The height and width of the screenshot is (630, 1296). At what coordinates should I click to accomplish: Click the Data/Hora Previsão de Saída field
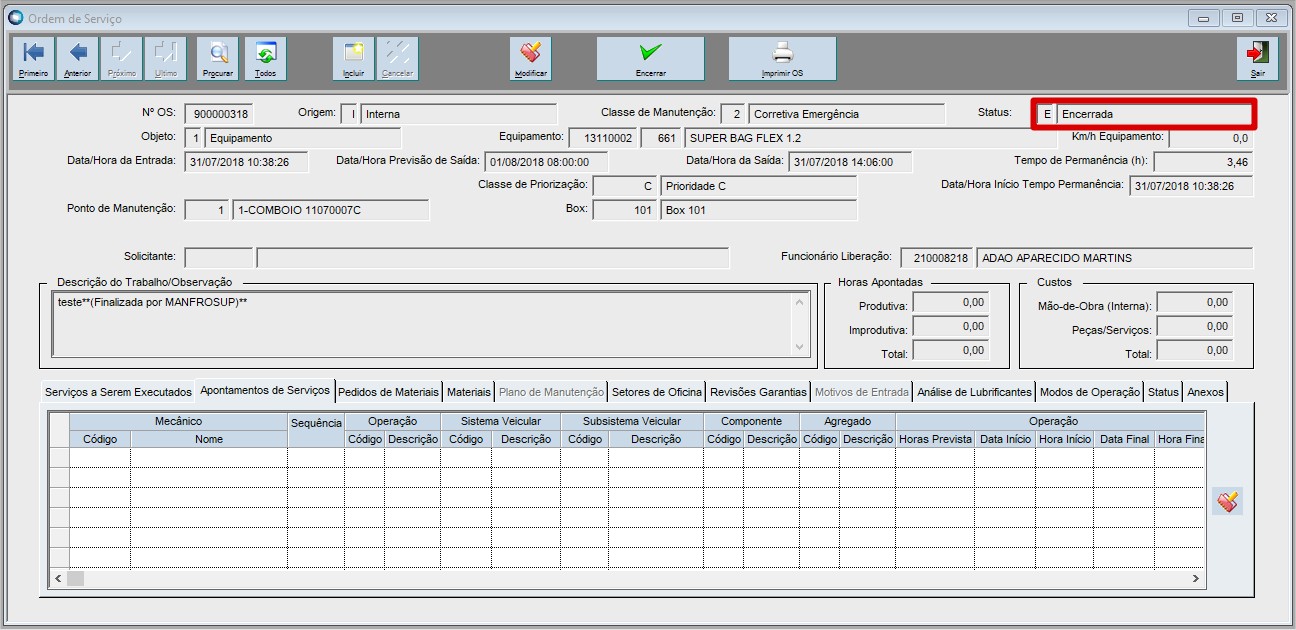click(x=546, y=162)
